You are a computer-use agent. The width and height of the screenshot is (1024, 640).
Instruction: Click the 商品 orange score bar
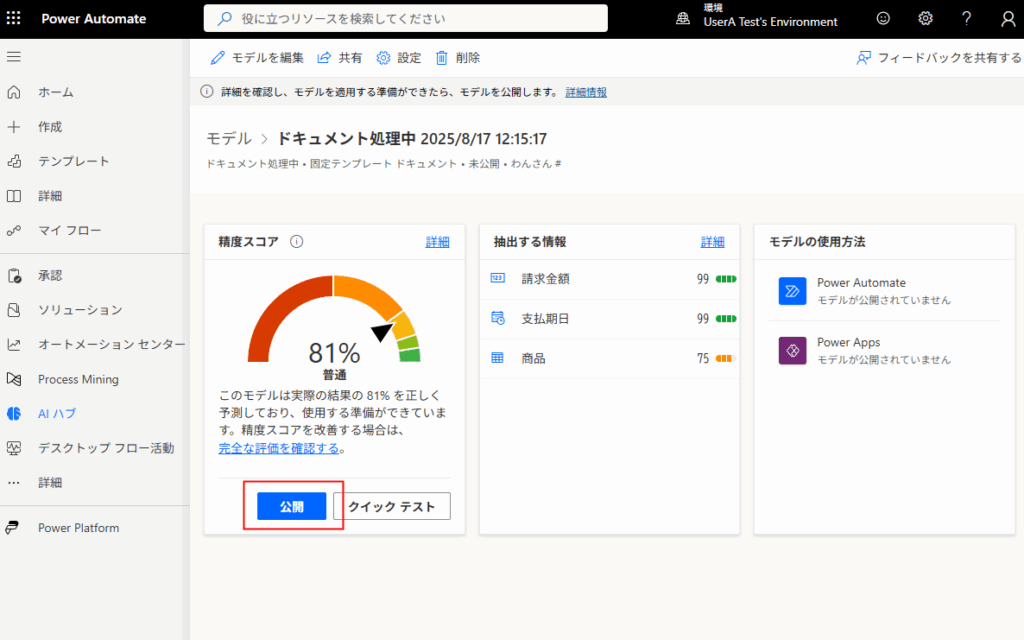tap(726, 359)
